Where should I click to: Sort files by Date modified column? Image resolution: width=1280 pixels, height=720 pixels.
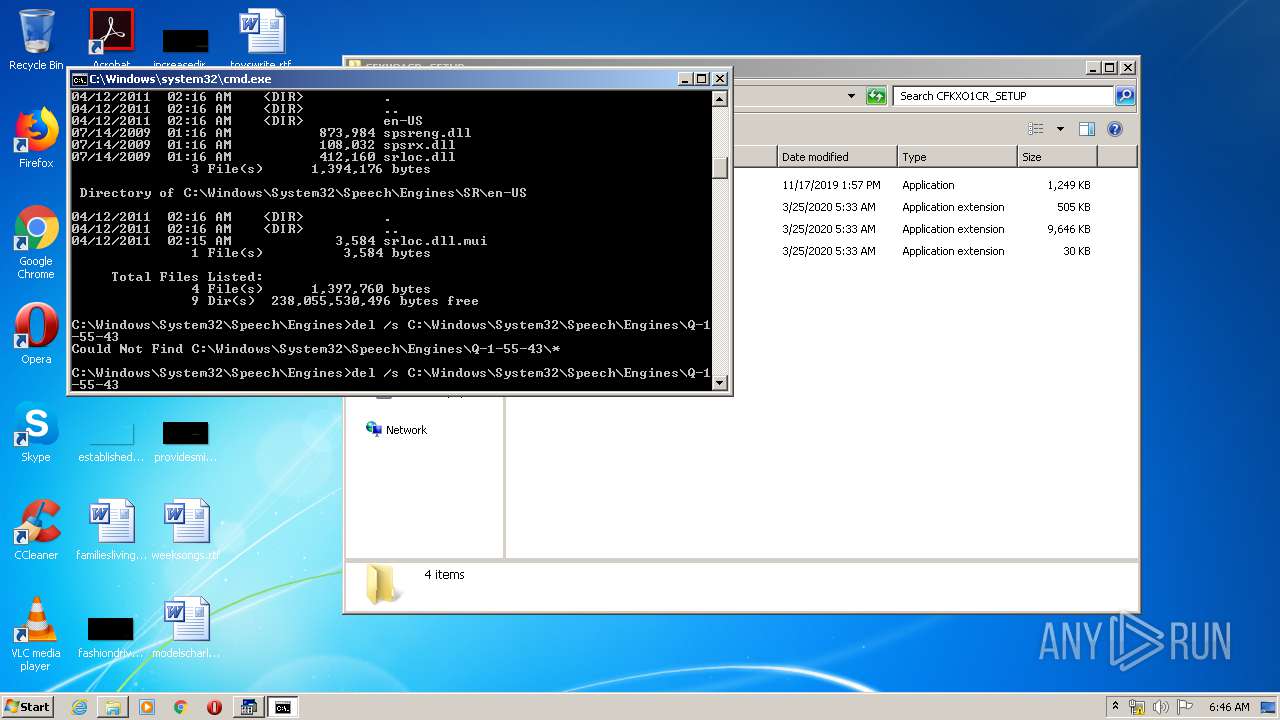(837, 157)
